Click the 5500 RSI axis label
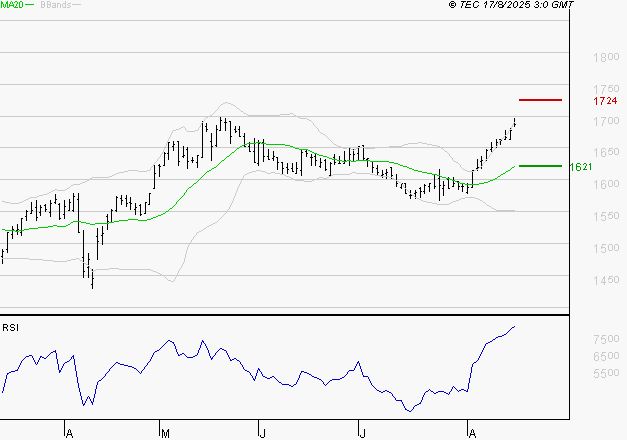The image size is (627, 440). [x=606, y=373]
